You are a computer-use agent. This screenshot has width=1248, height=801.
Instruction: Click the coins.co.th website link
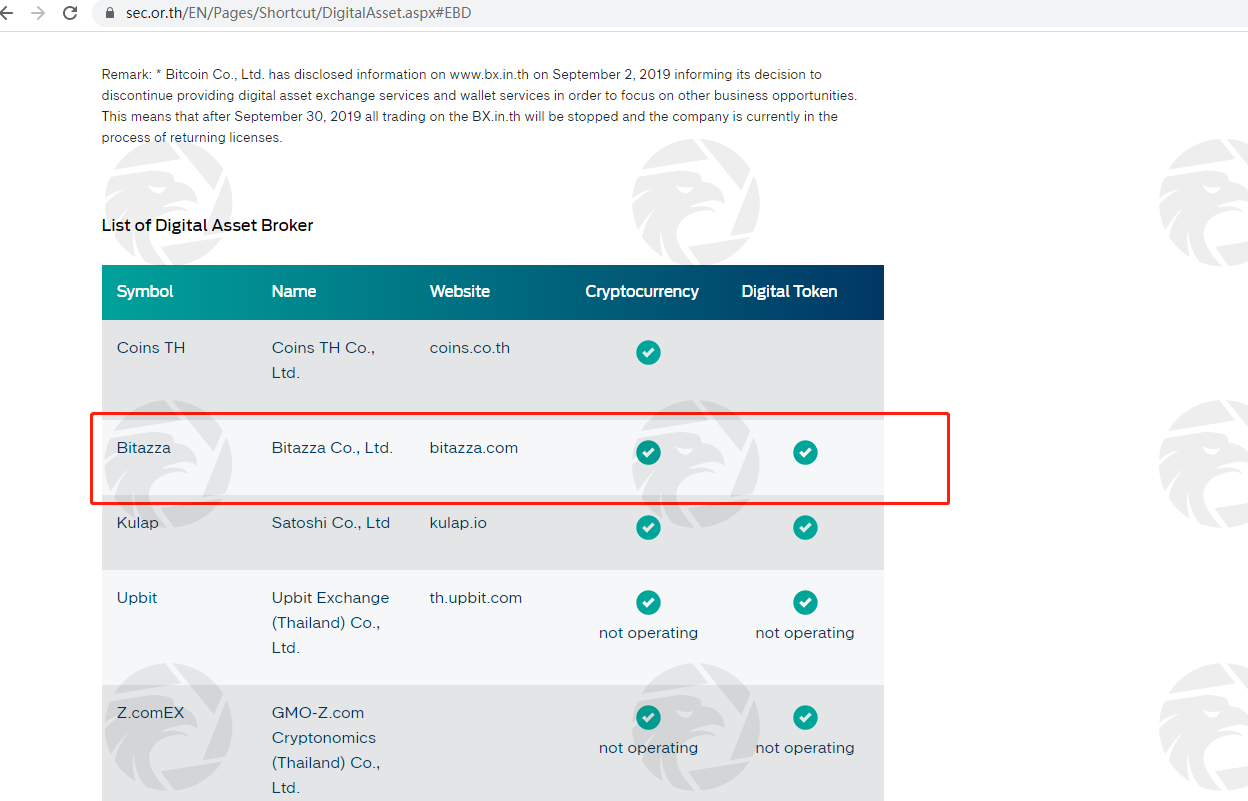[x=470, y=348]
